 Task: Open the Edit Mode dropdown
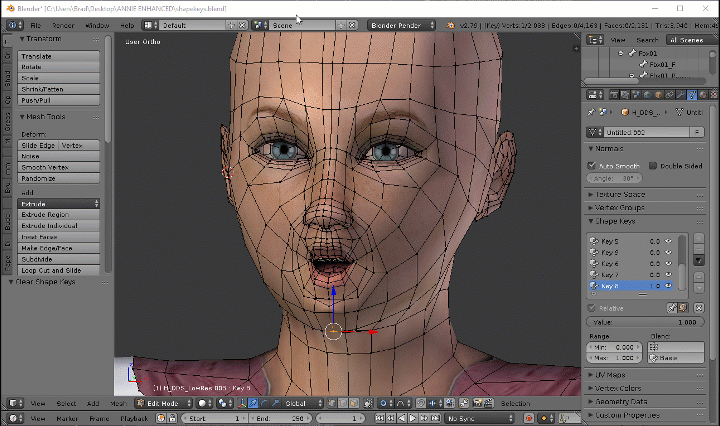165,403
